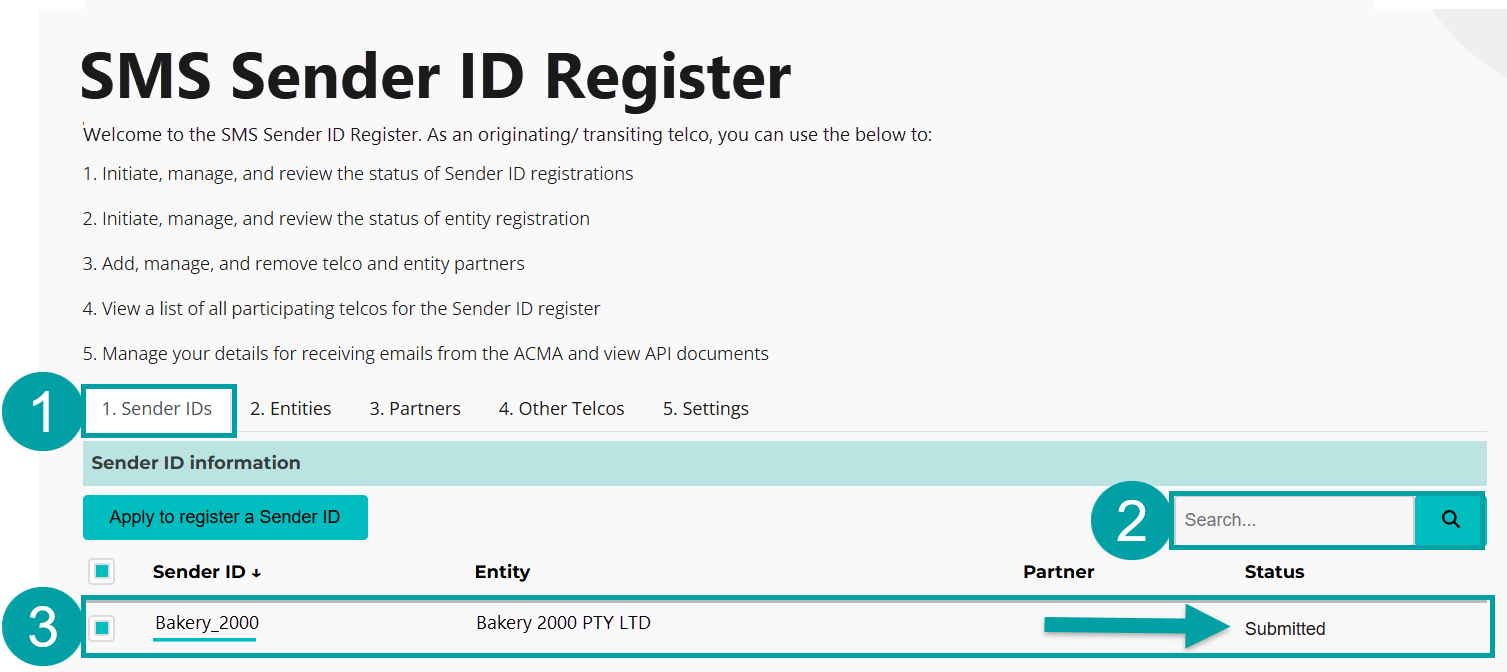1507x672 pixels.
Task: Click the sort arrow beside Sender ID
Action: (255, 572)
